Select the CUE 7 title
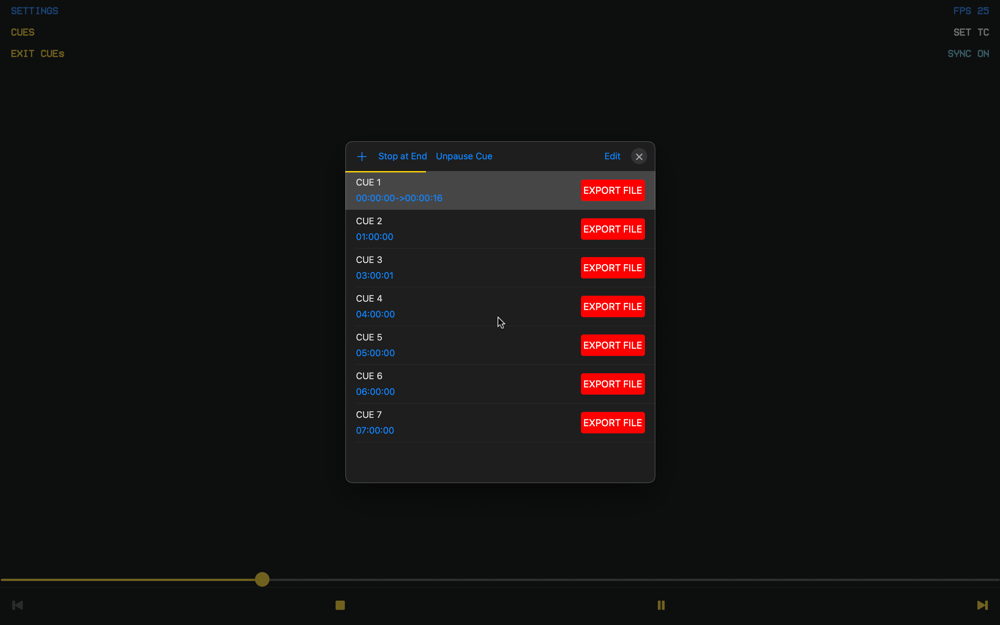 pyautogui.click(x=369, y=415)
